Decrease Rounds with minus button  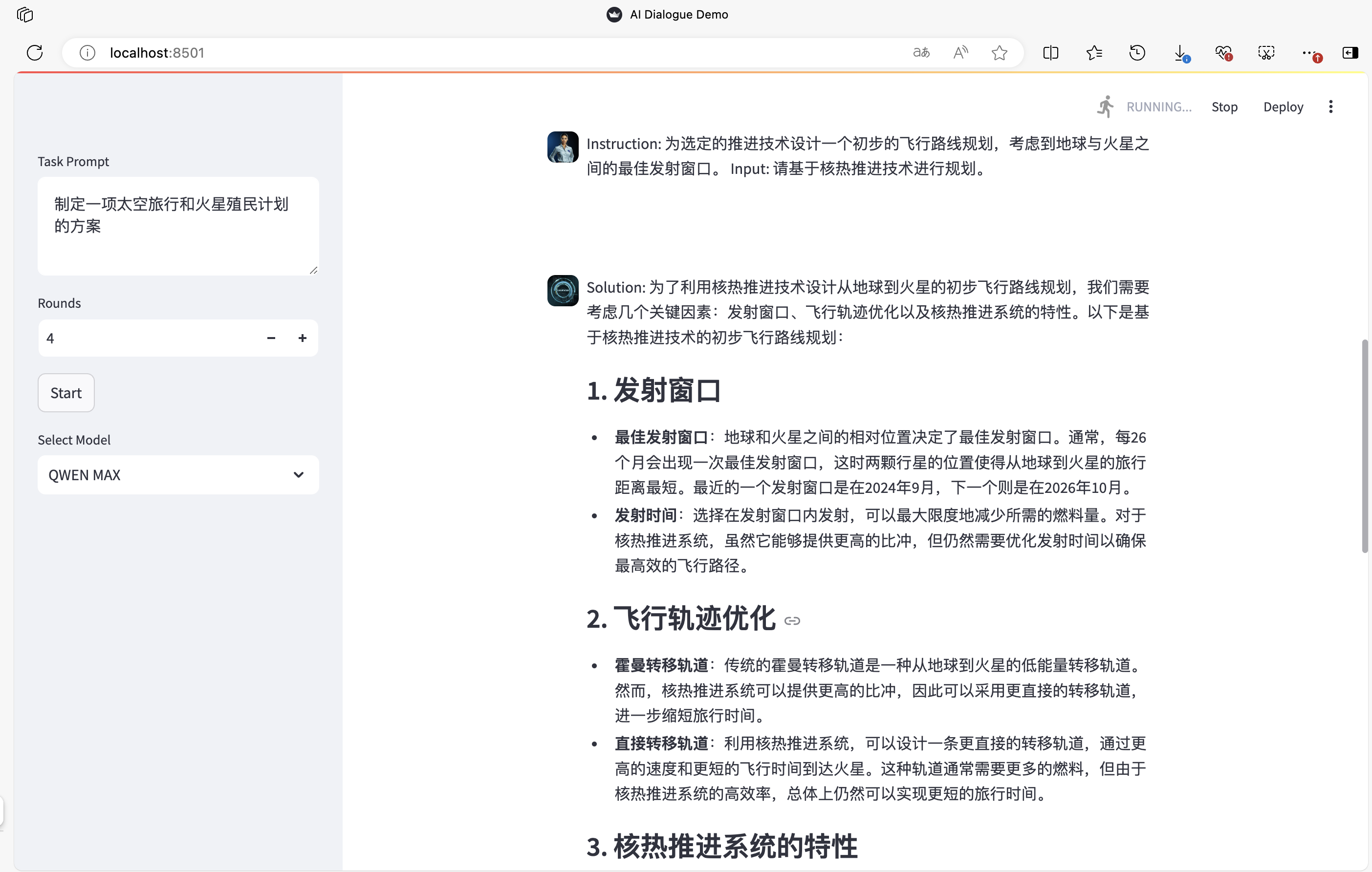point(271,339)
